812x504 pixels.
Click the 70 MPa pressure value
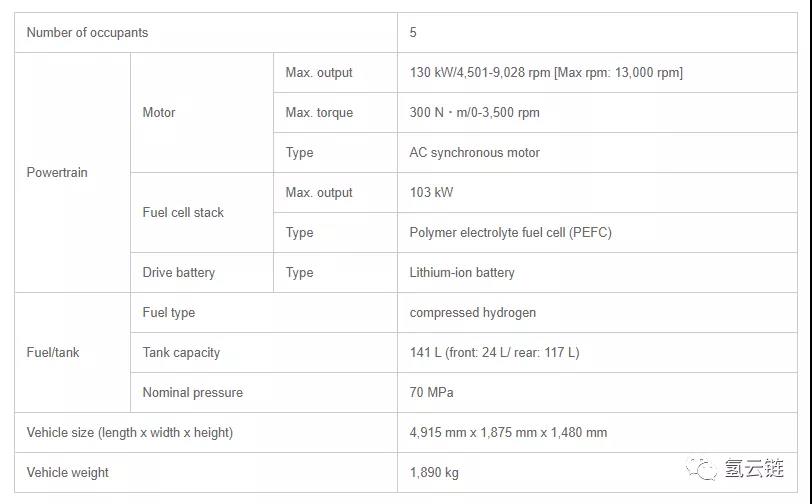coord(431,392)
